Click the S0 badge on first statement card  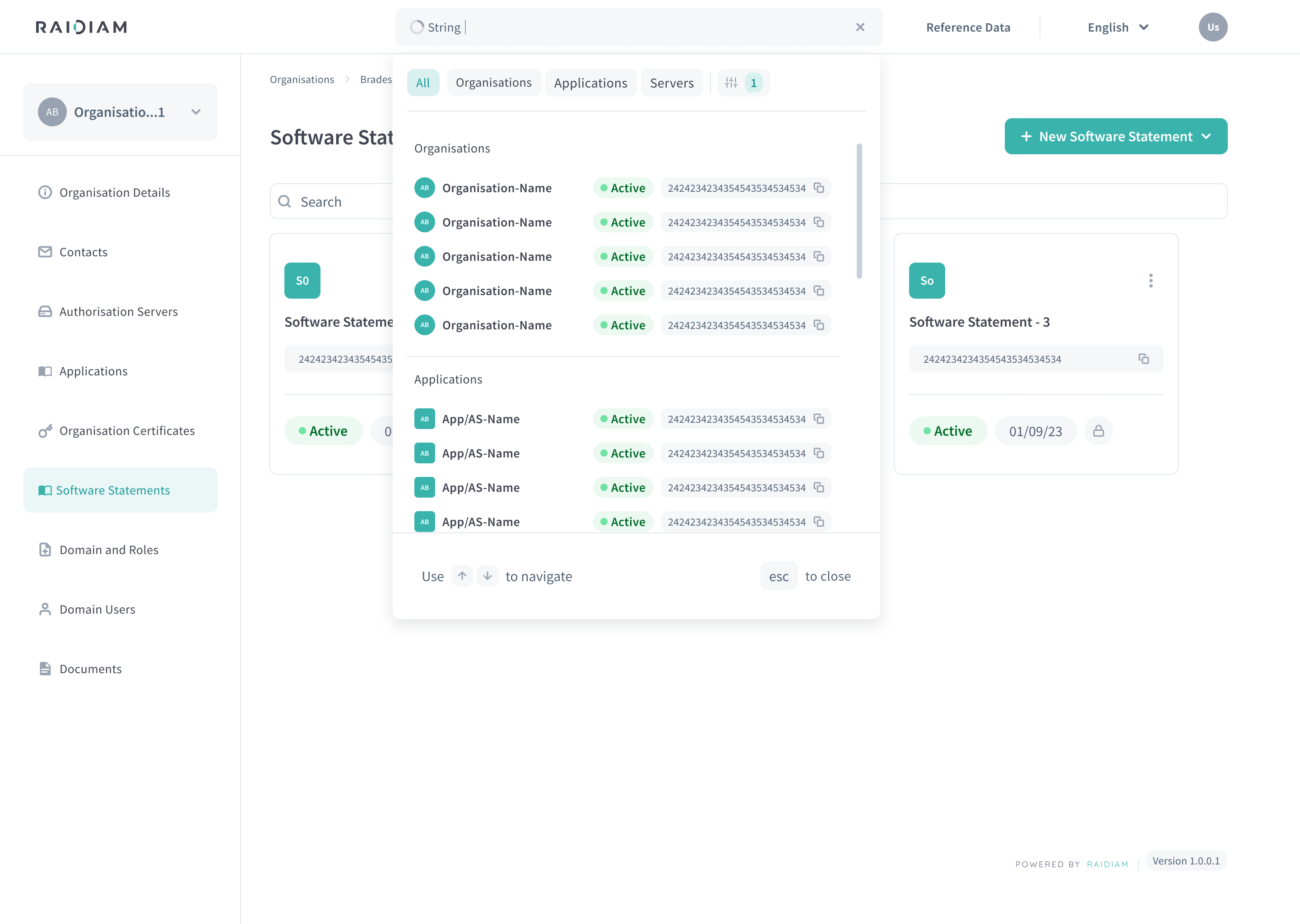coord(302,281)
